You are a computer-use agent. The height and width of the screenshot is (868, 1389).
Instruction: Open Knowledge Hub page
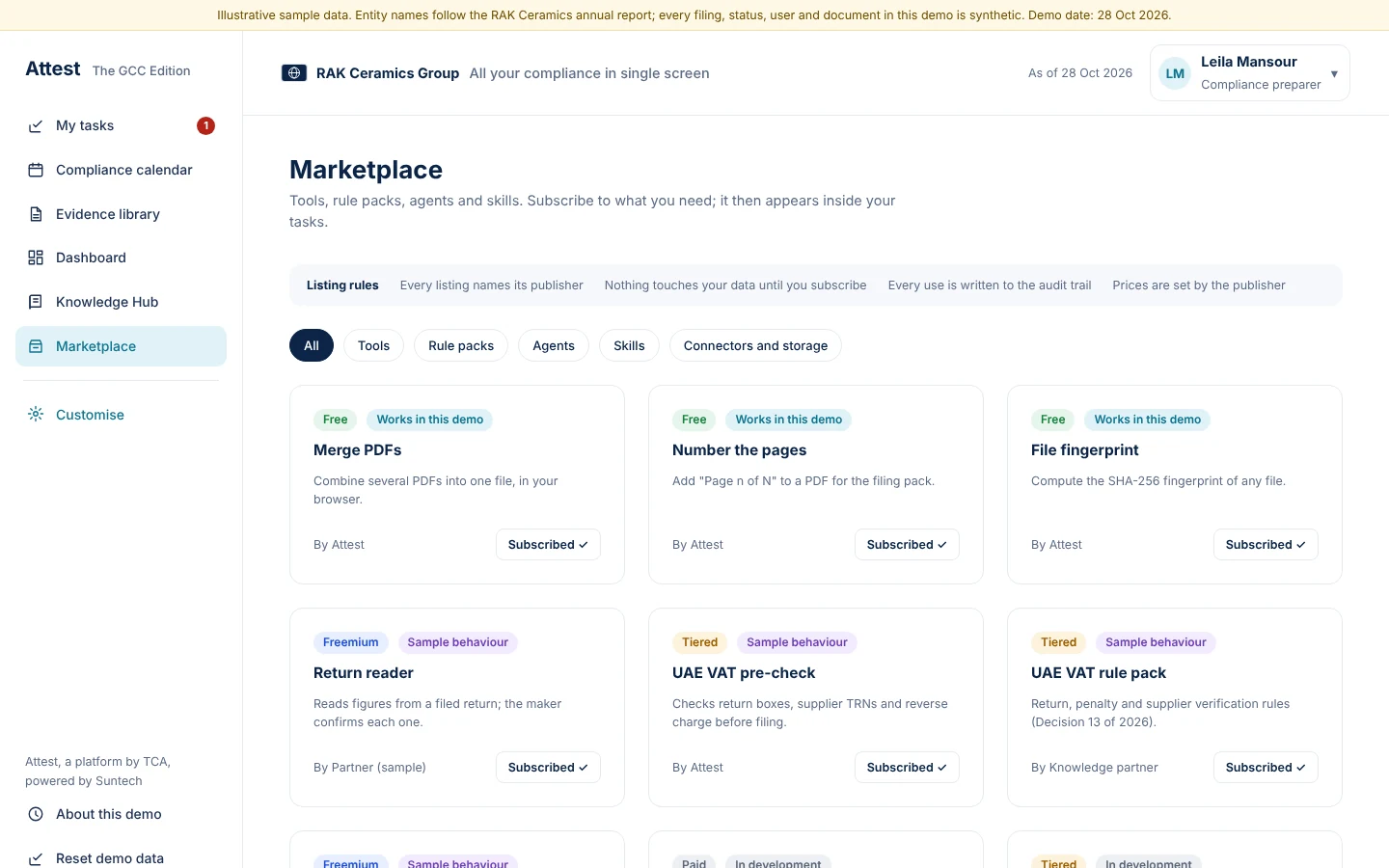[121, 302]
